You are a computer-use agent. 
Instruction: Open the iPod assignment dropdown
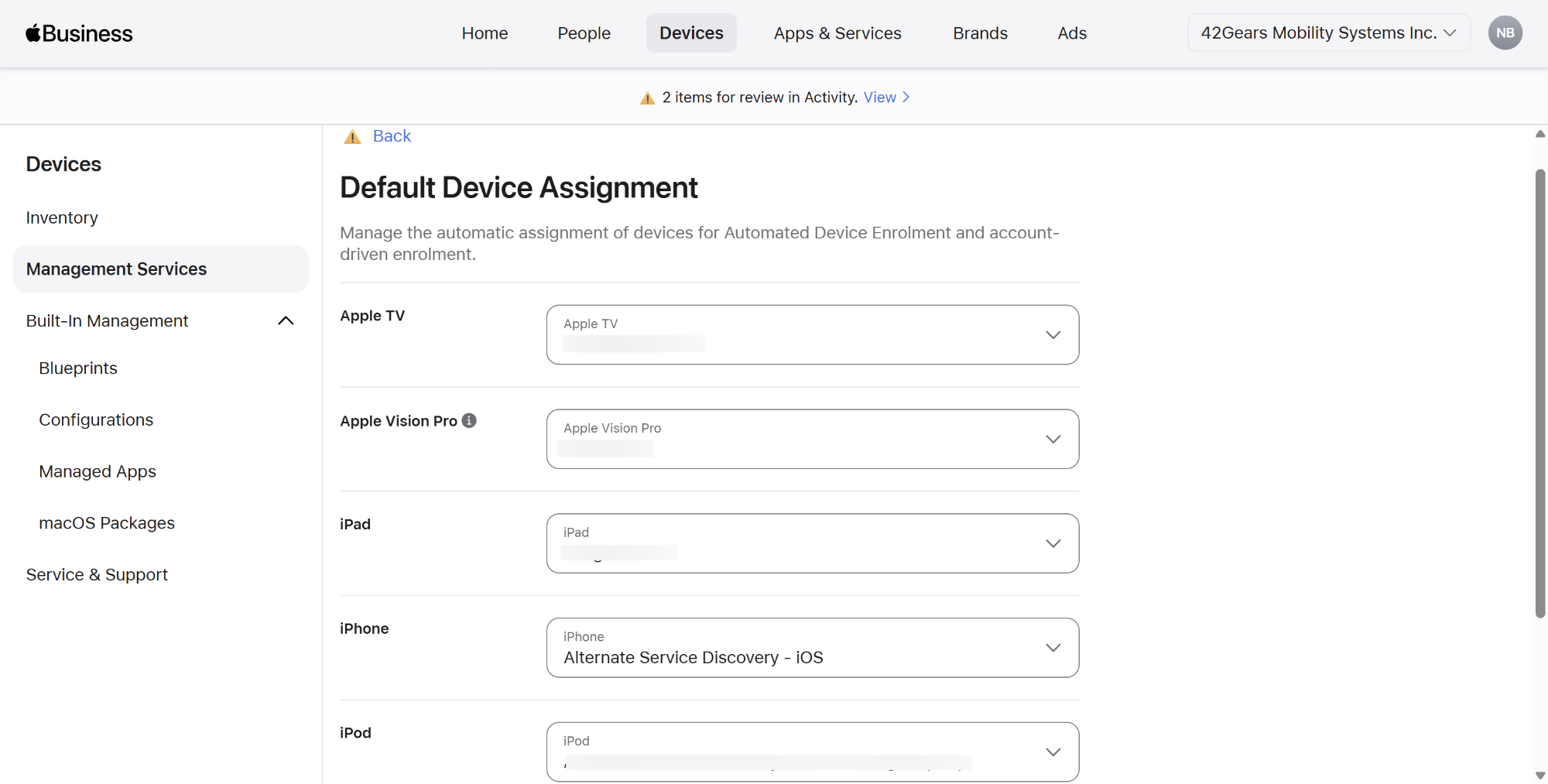pos(813,751)
